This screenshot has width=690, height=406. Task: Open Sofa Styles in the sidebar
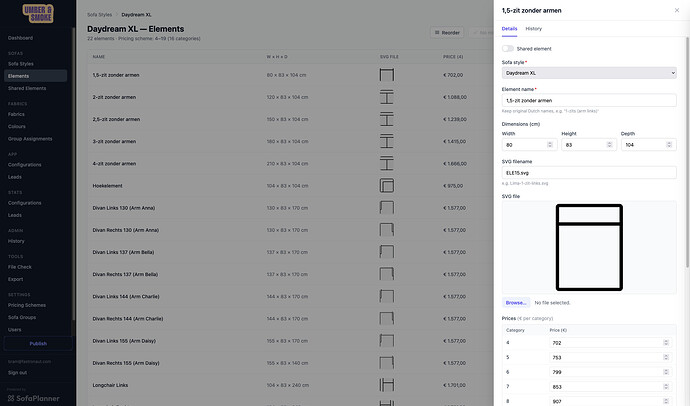point(21,64)
